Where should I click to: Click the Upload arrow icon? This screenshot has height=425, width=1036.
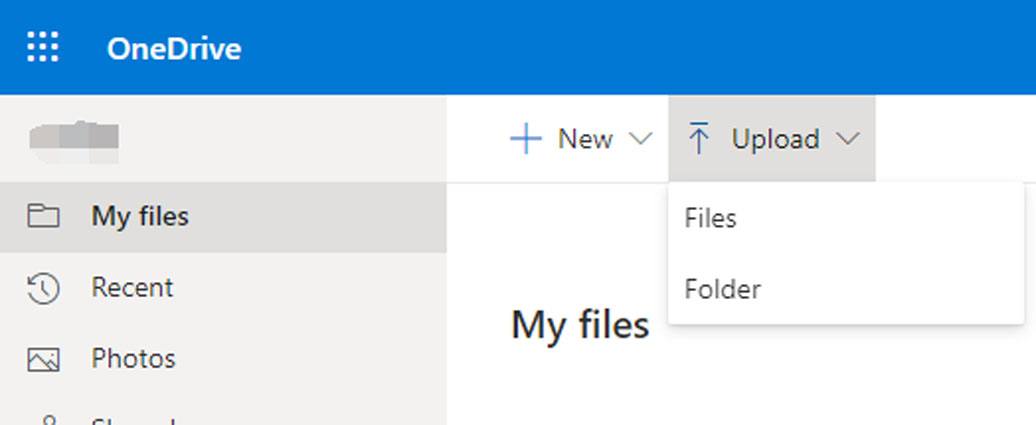[699, 138]
